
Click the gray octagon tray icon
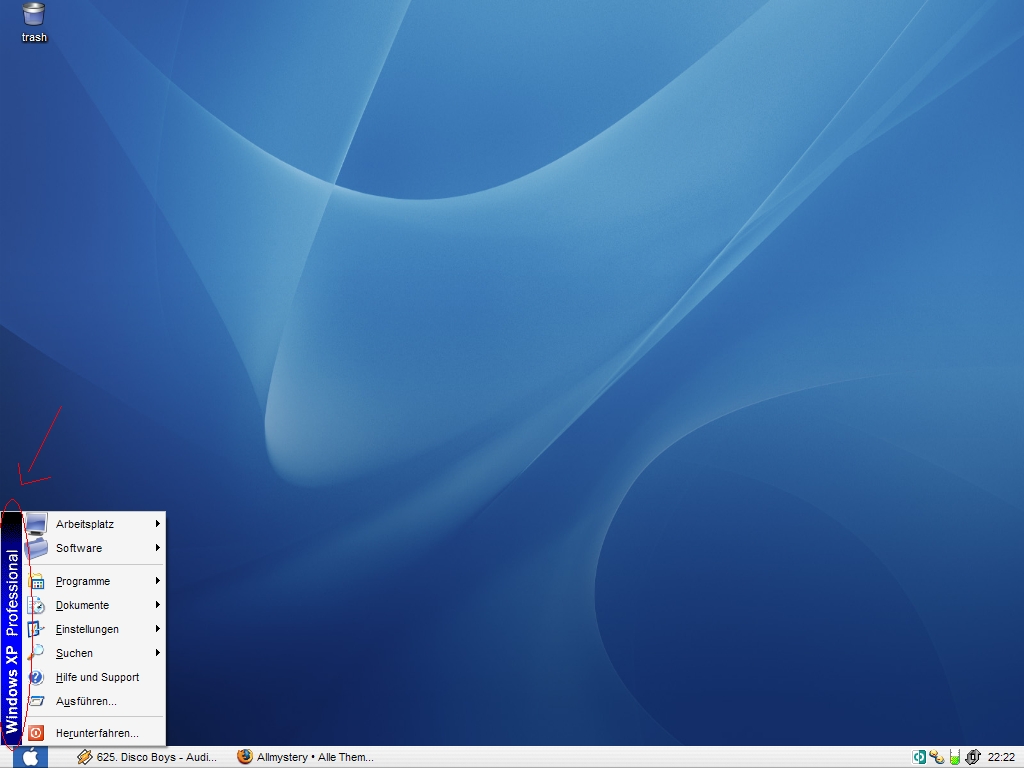click(973, 757)
